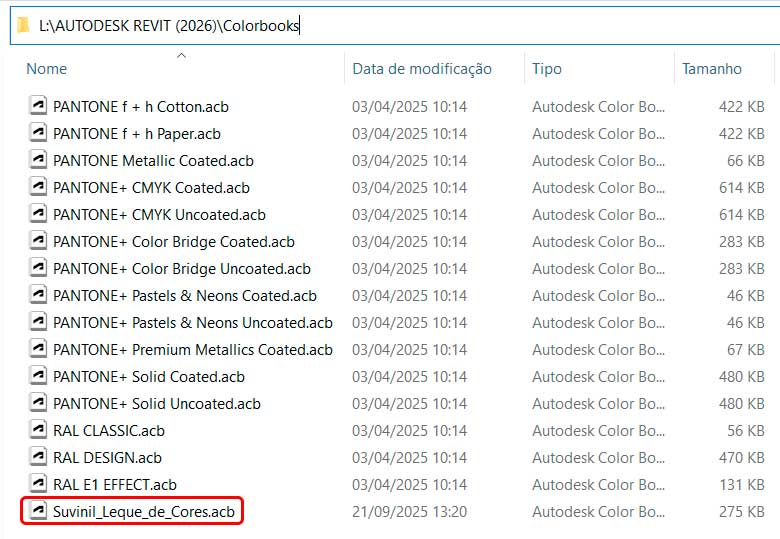This screenshot has height=539, width=780.
Task: Click the file name RAL DESIGN.acb
Action: (107, 457)
